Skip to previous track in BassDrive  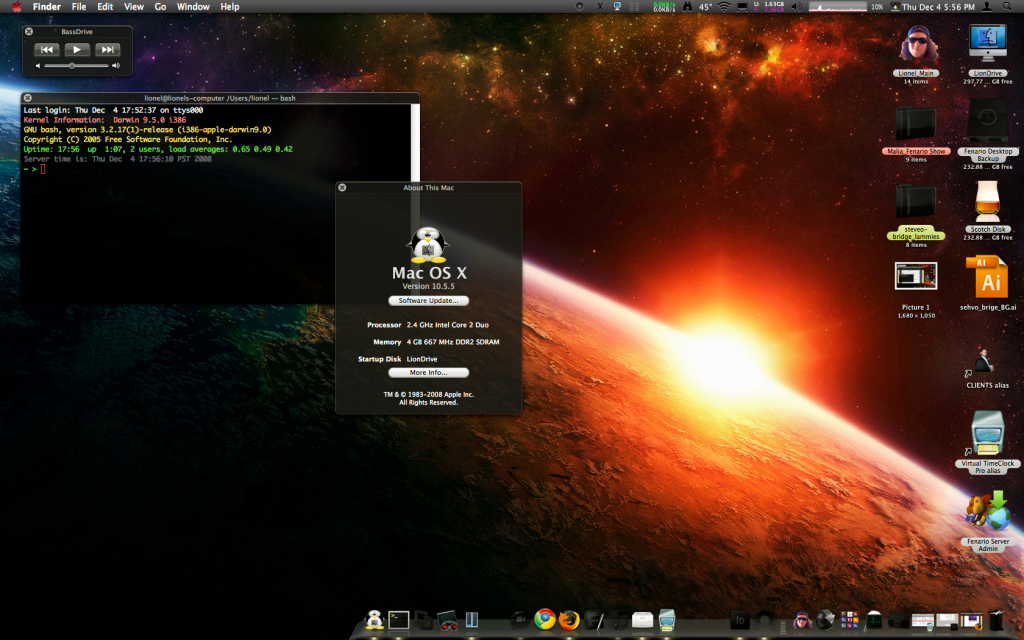coord(46,50)
